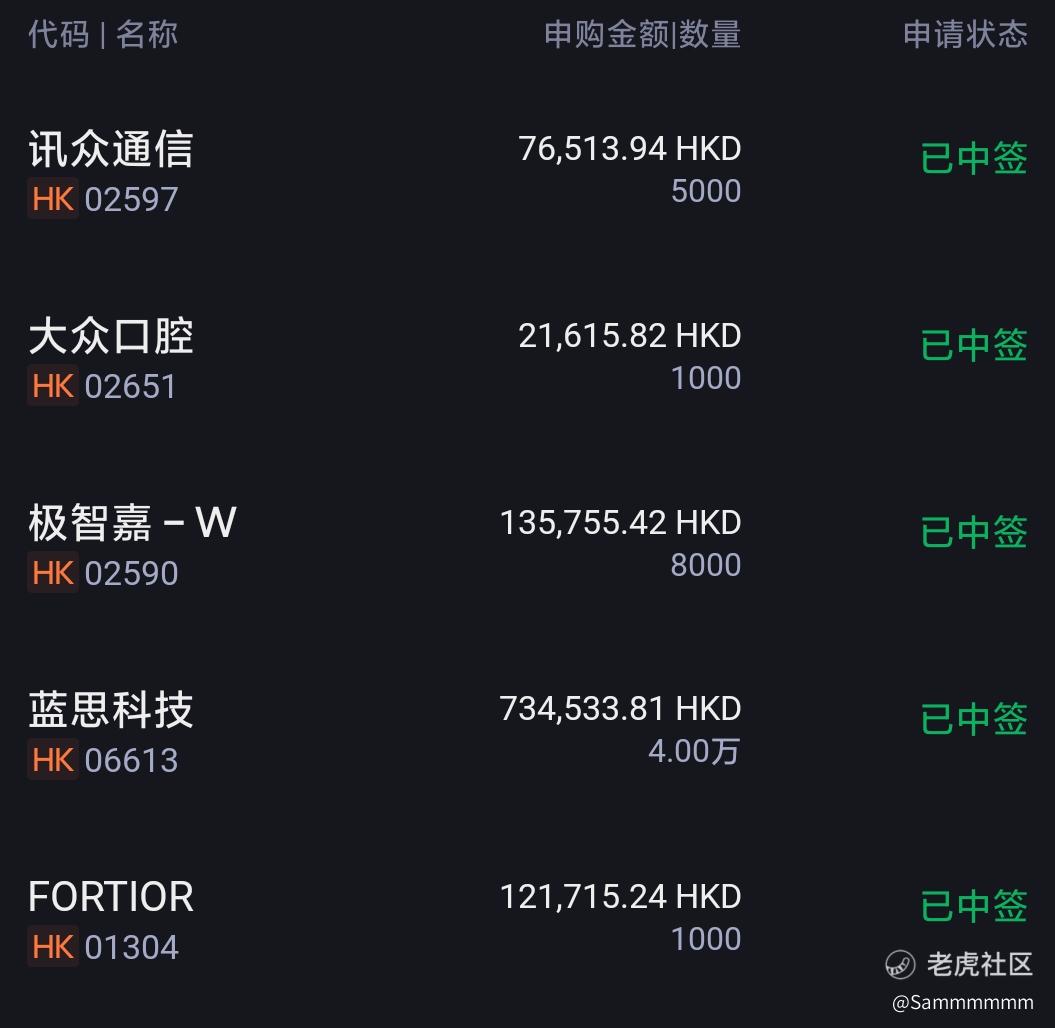Select the 极智嘉-W stock name
Image resolution: width=1055 pixels, height=1028 pixels.
coord(132,523)
